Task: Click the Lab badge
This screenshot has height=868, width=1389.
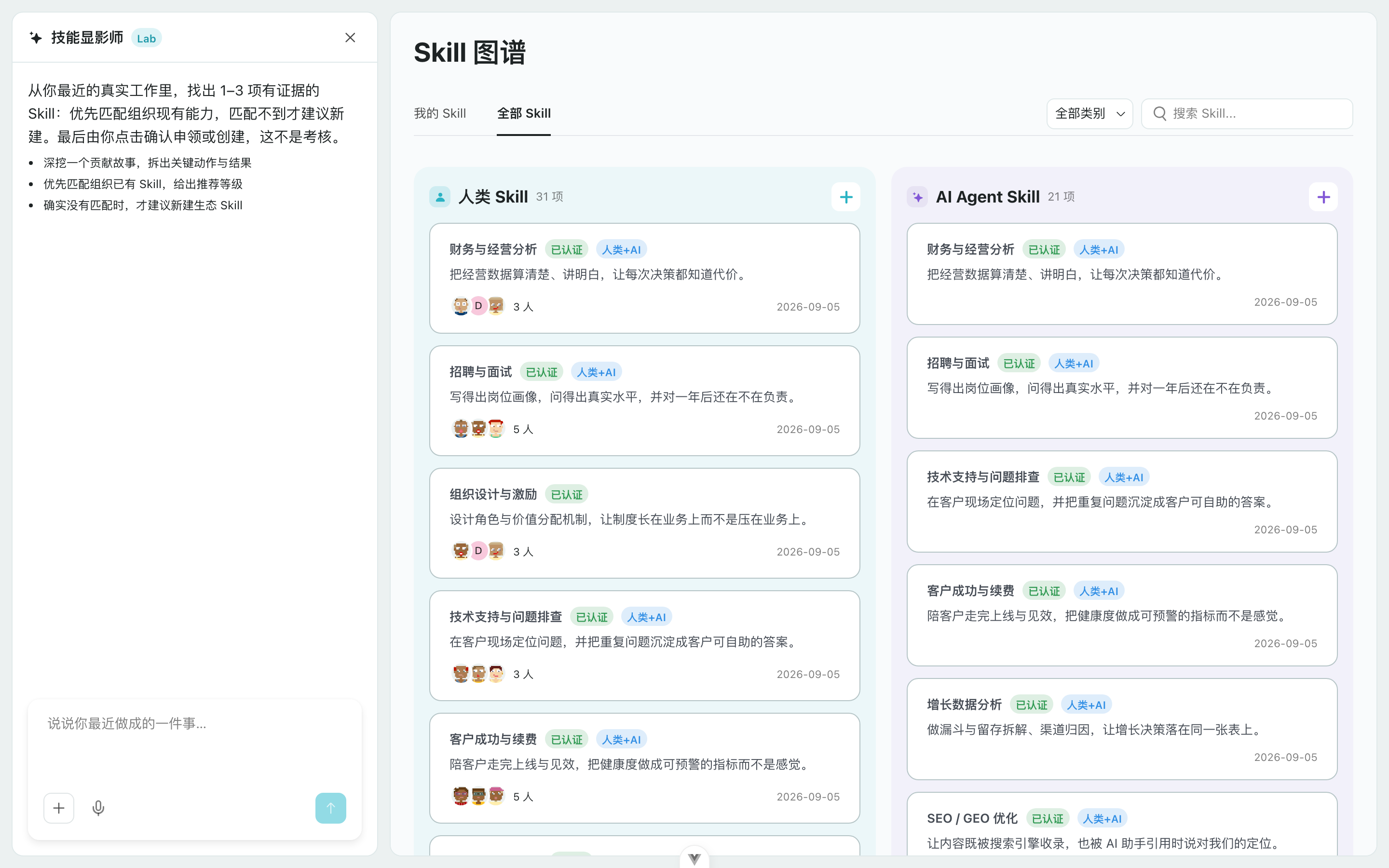Action: click(146, 39)
